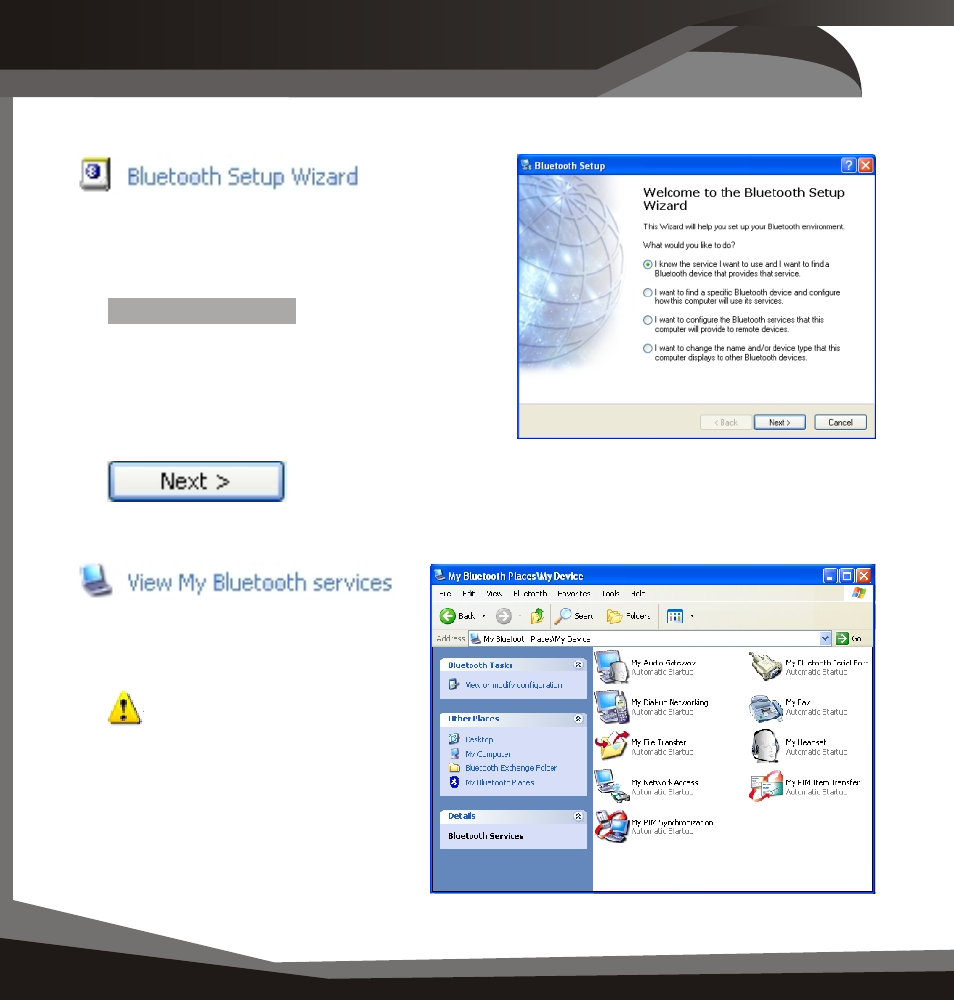The width and height of the screenshot is (954, 1000).
Task: Open Search from the explorer toolbar
Action: (x=574, y=615)
